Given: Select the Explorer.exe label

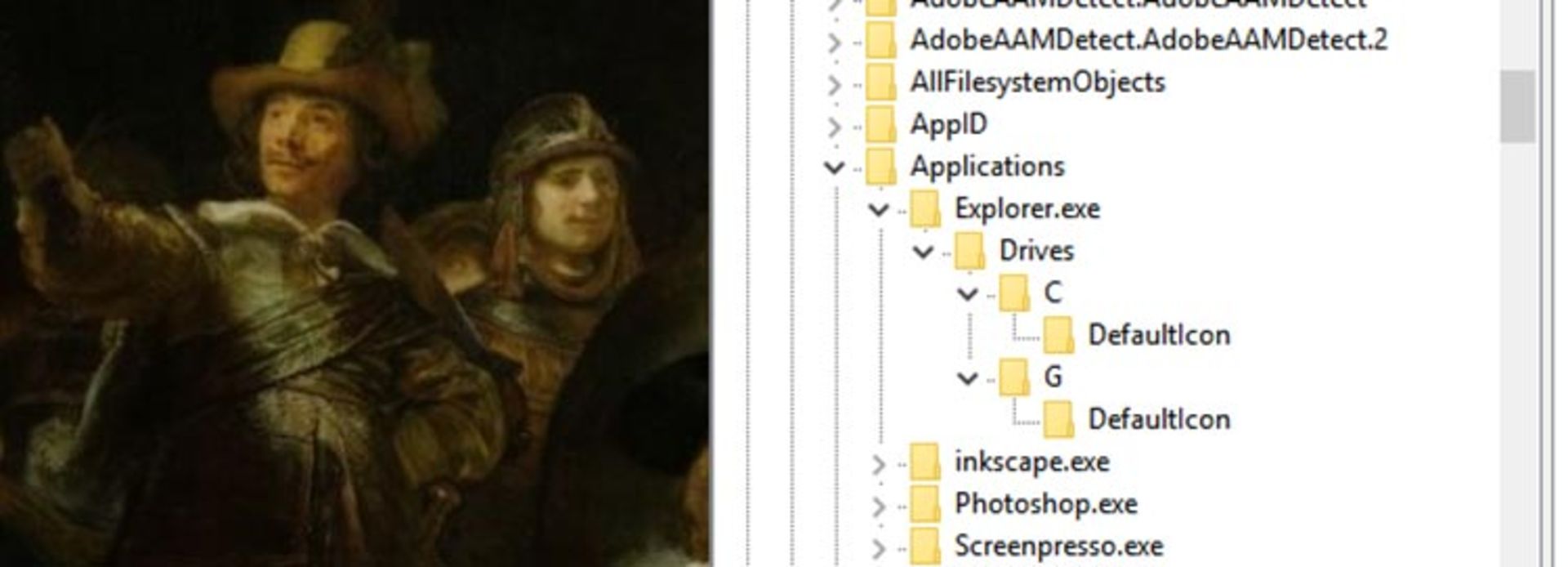Looking at the screenshot, I should [1027, 209].
